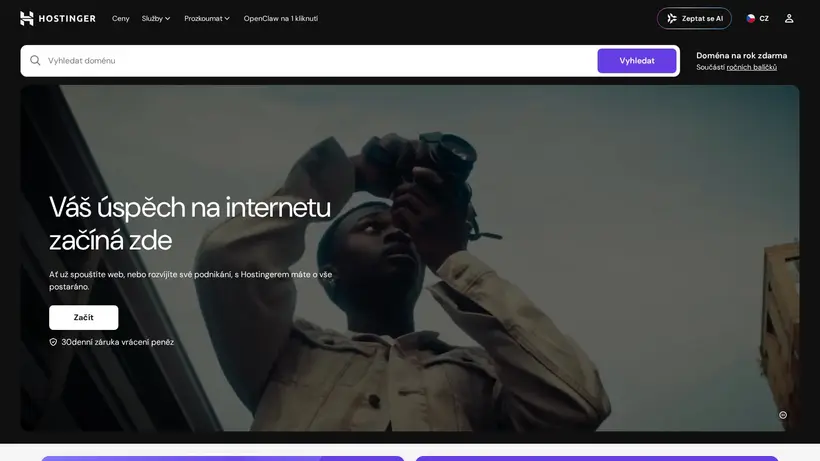
Task: Click the Czech flag language icon
Action: [750, 18]
